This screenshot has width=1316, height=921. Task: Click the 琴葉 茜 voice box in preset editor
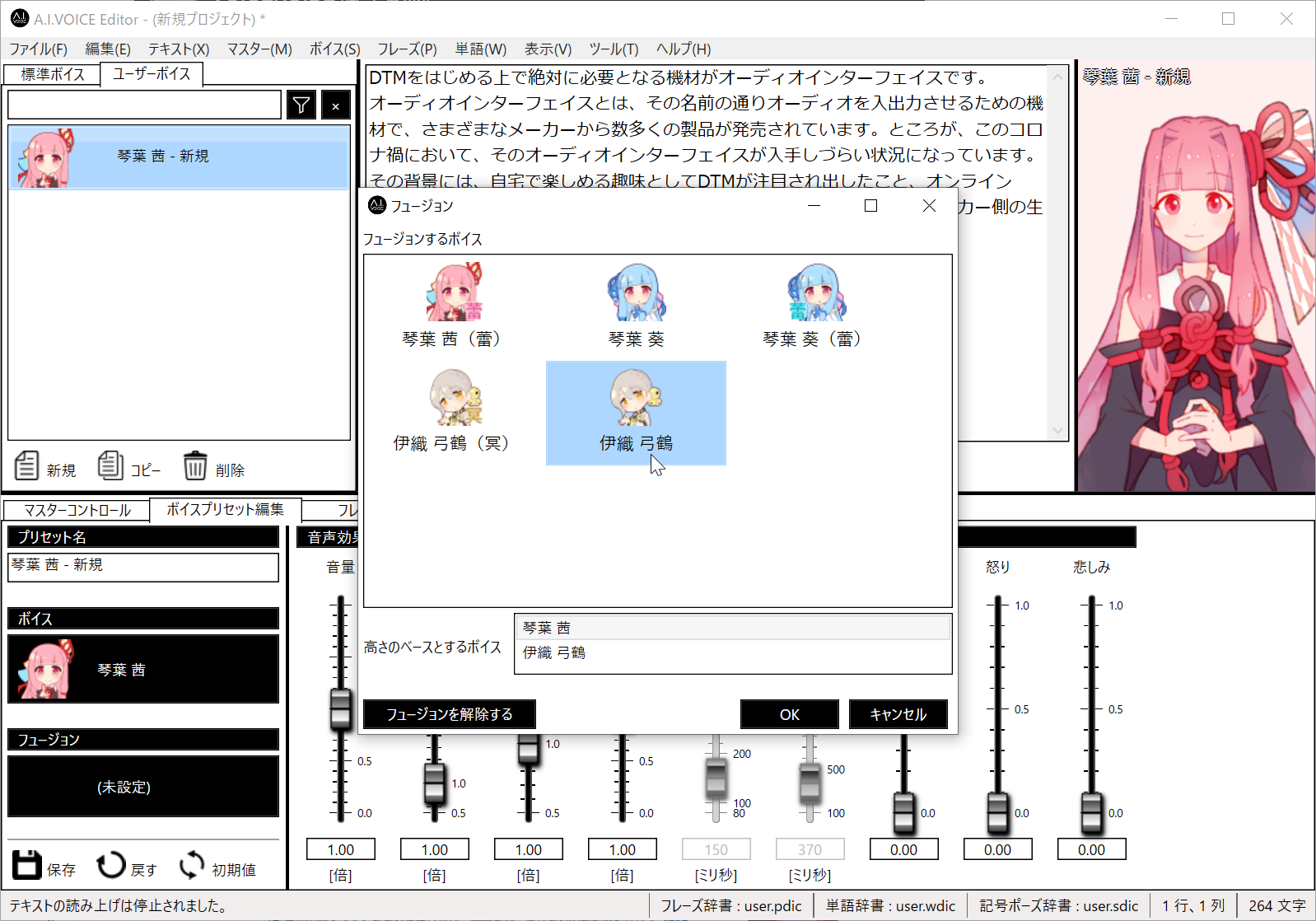point(143,669)
